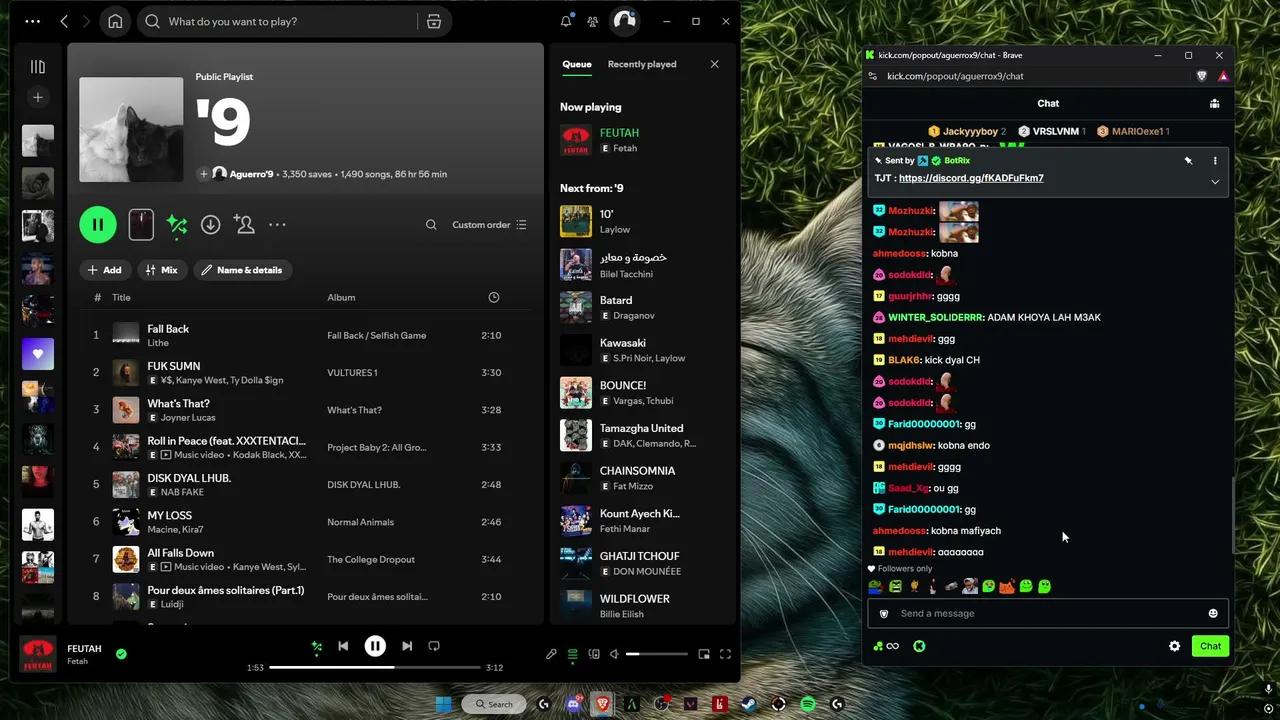
Task: Open More options for the '9 playlist
Action: coord(277,225)
